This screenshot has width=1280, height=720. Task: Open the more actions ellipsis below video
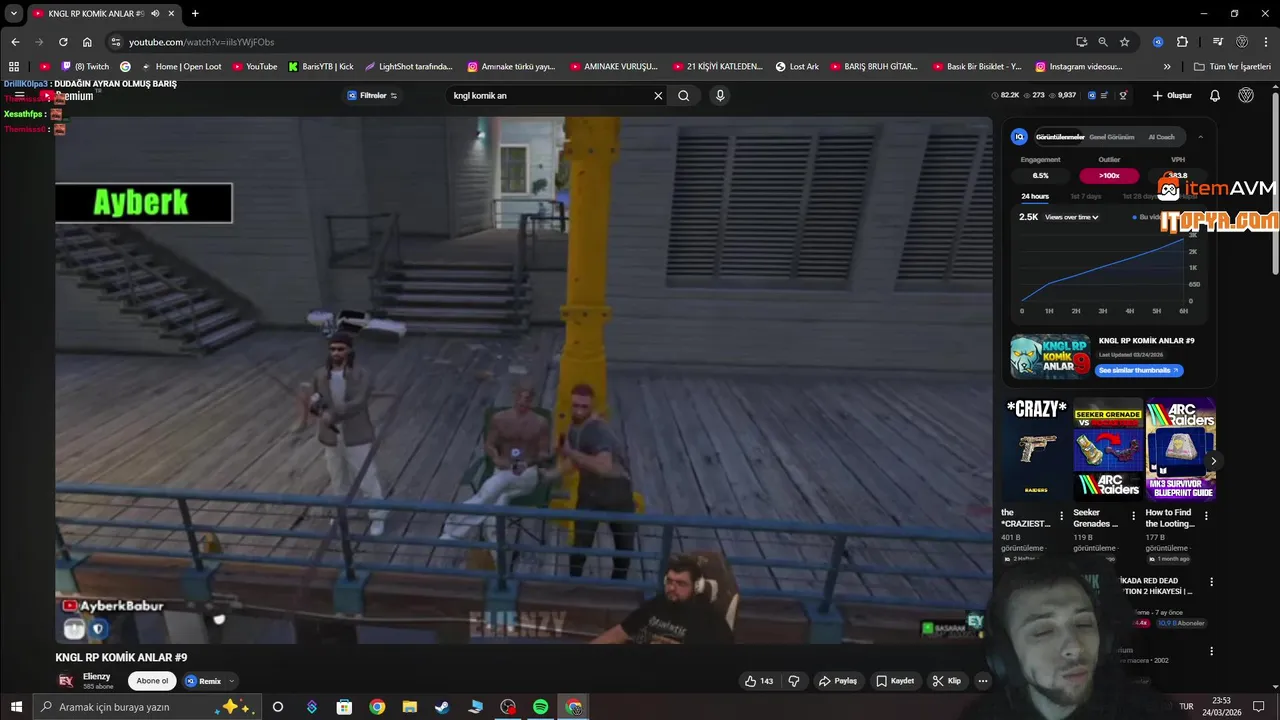[x=983, y=681]
